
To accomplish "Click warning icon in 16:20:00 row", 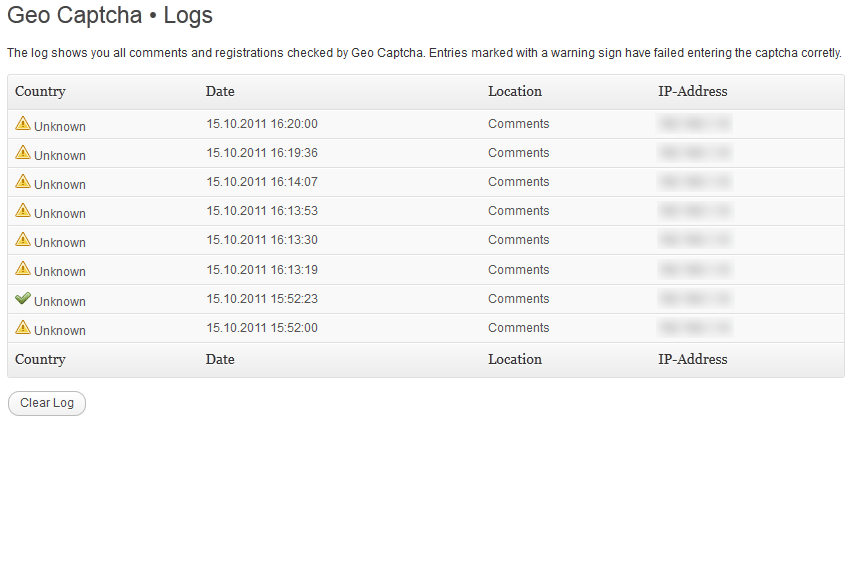I will click(23, 123).
